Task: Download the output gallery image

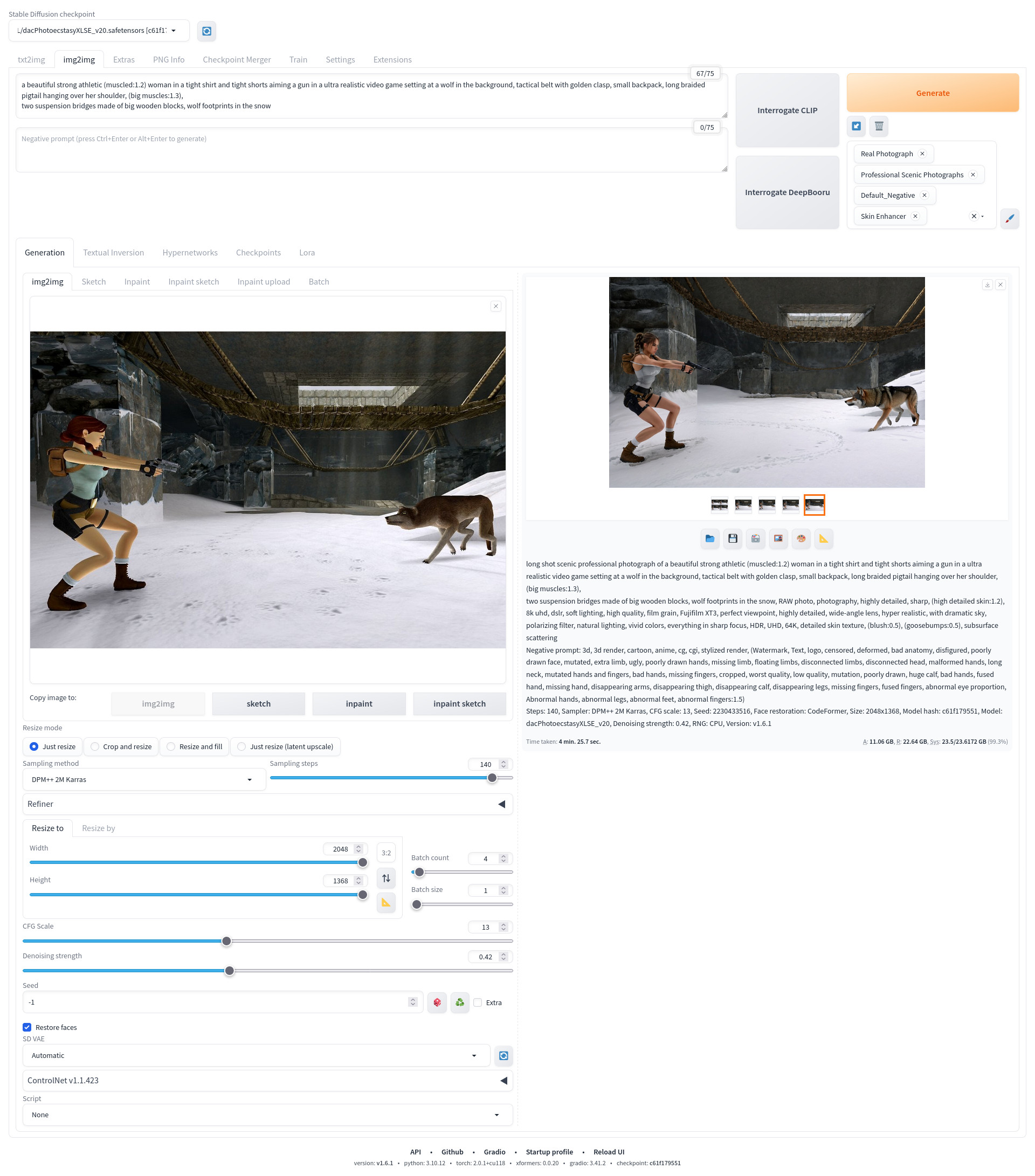Action: coord(987,285)
